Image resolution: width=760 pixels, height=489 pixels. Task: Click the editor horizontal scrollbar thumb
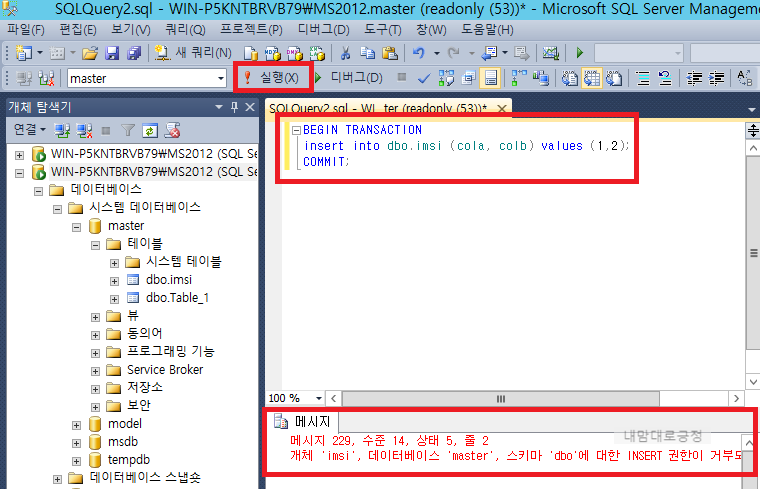[501, 399]
